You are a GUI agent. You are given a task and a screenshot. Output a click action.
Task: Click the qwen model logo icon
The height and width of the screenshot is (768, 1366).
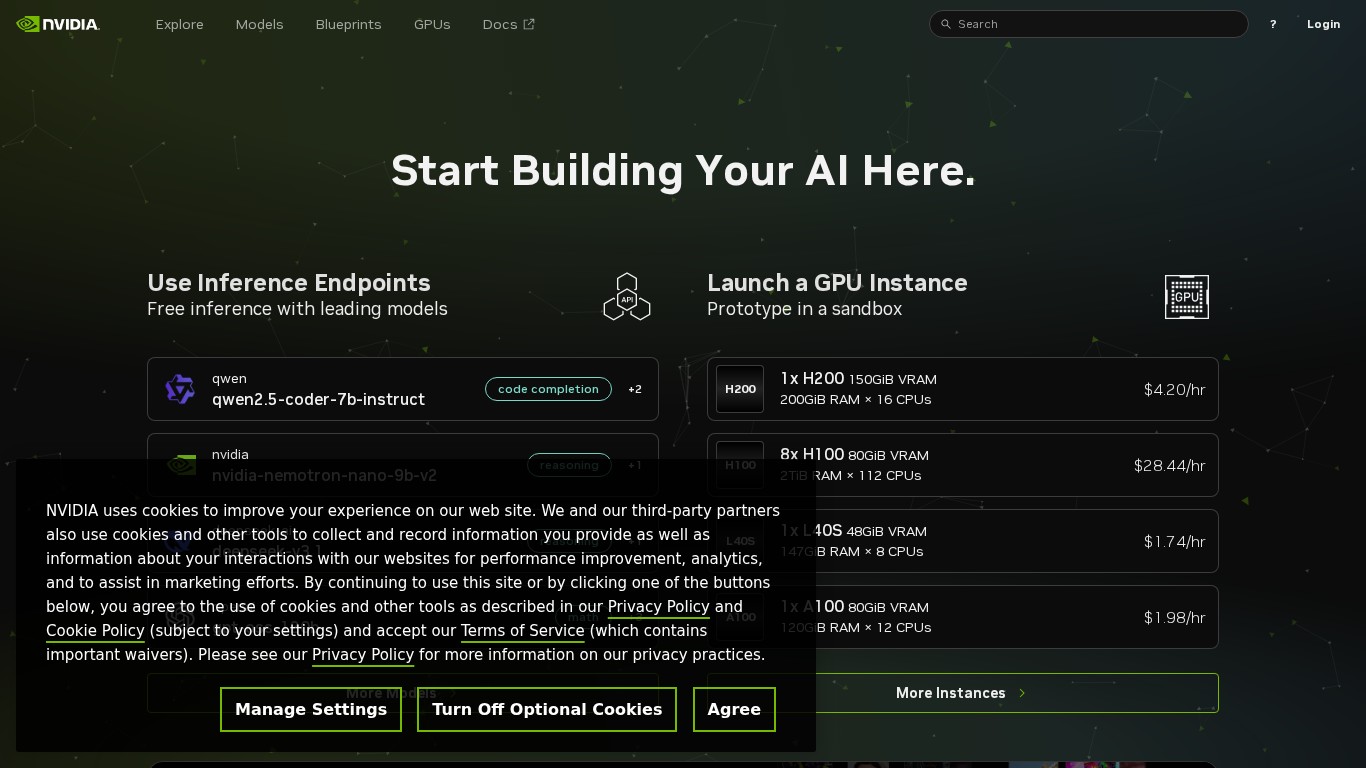[x=180, y=389]
